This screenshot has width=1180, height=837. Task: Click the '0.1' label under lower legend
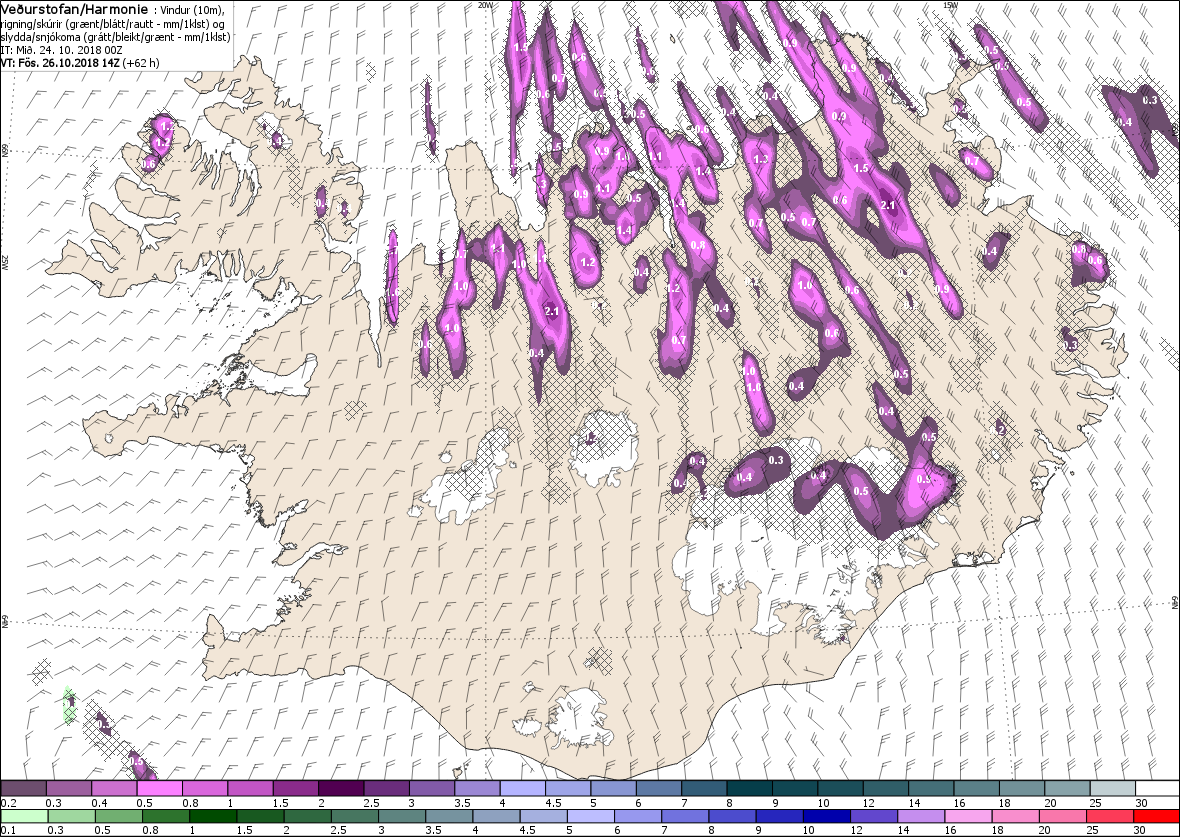tap(8, 830)
